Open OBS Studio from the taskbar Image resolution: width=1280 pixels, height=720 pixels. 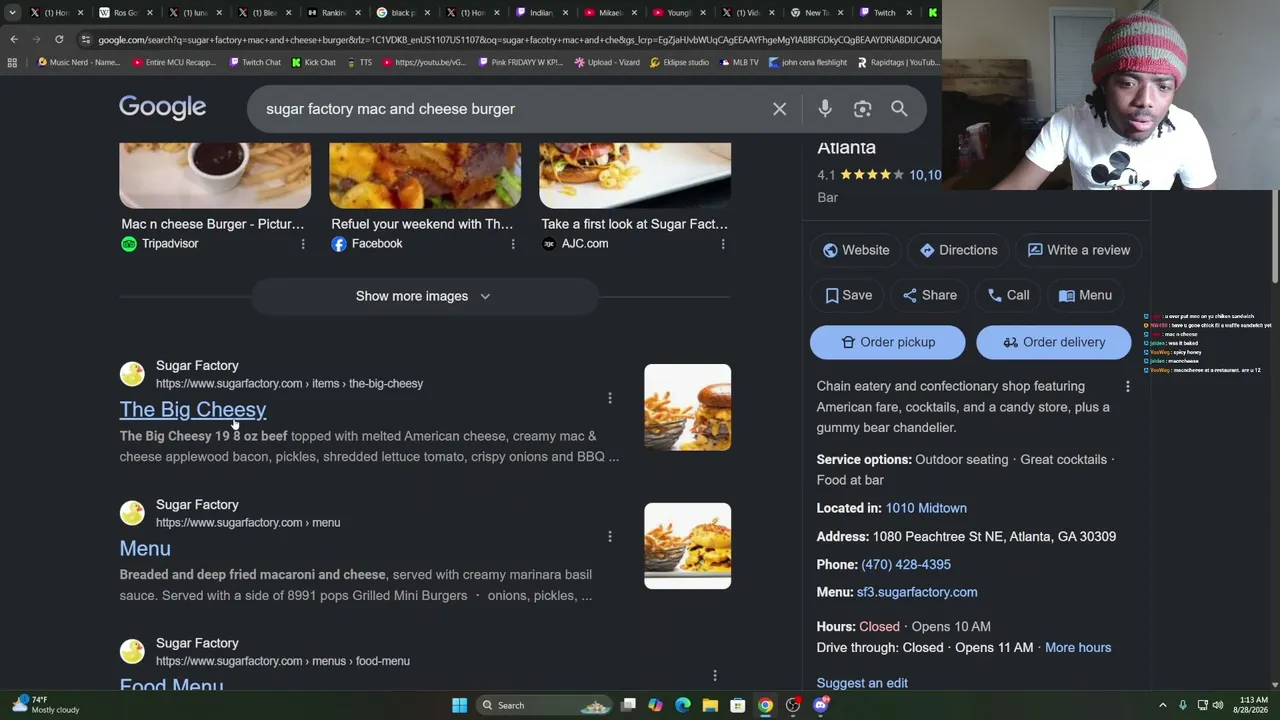click(793, 705)
